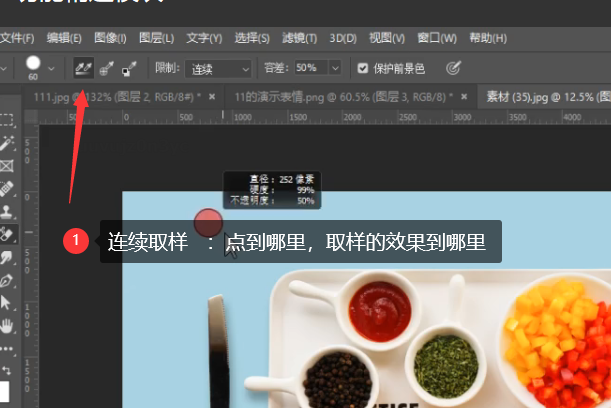Viewport: 611px width, 408px height.
Task: Select the Pen tool
Action: click(x=7, y=280)
